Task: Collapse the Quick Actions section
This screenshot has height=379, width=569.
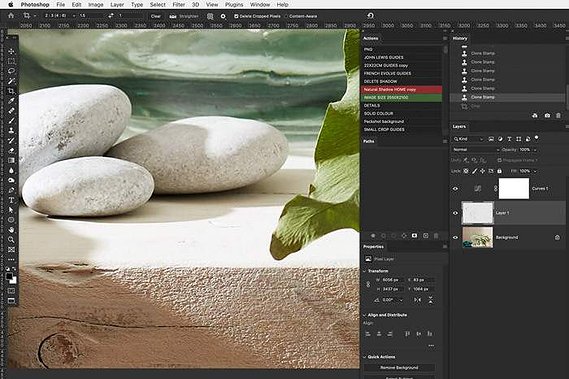Action: [364, 357]
